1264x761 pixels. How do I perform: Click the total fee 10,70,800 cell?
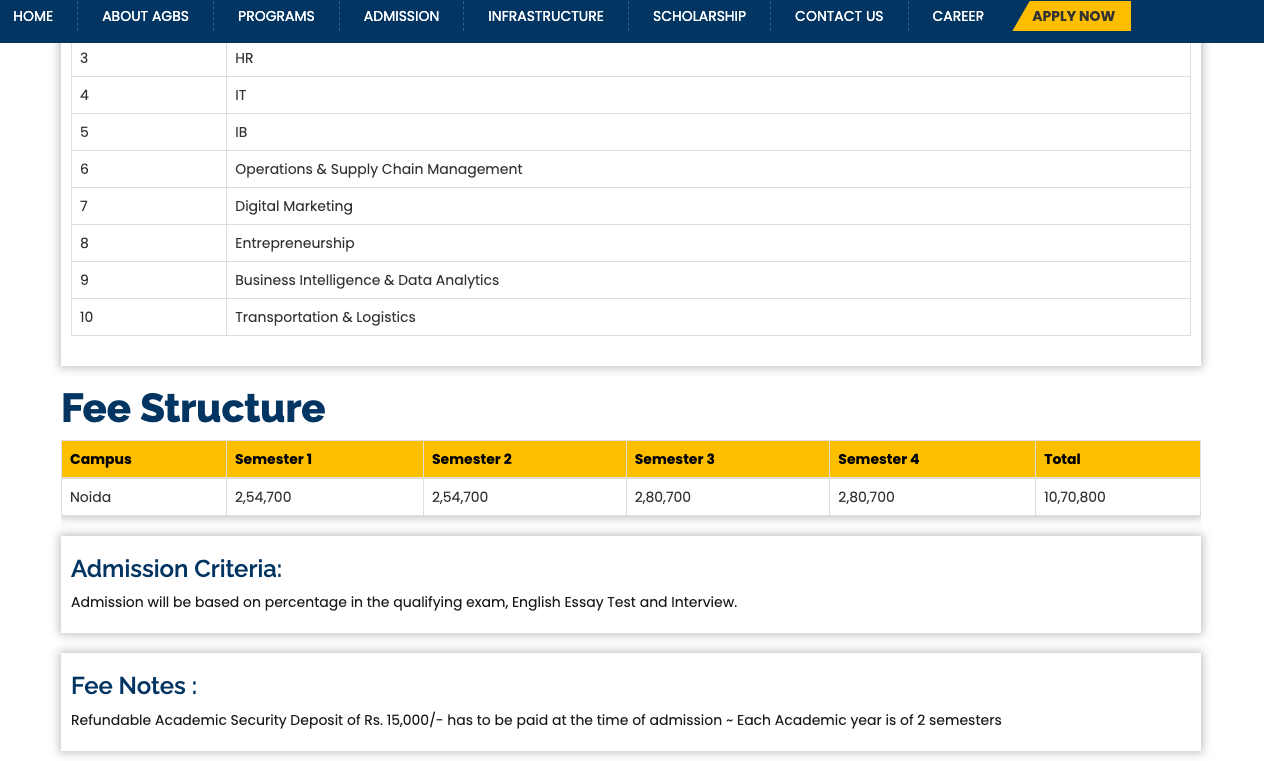coord(1074,497)
